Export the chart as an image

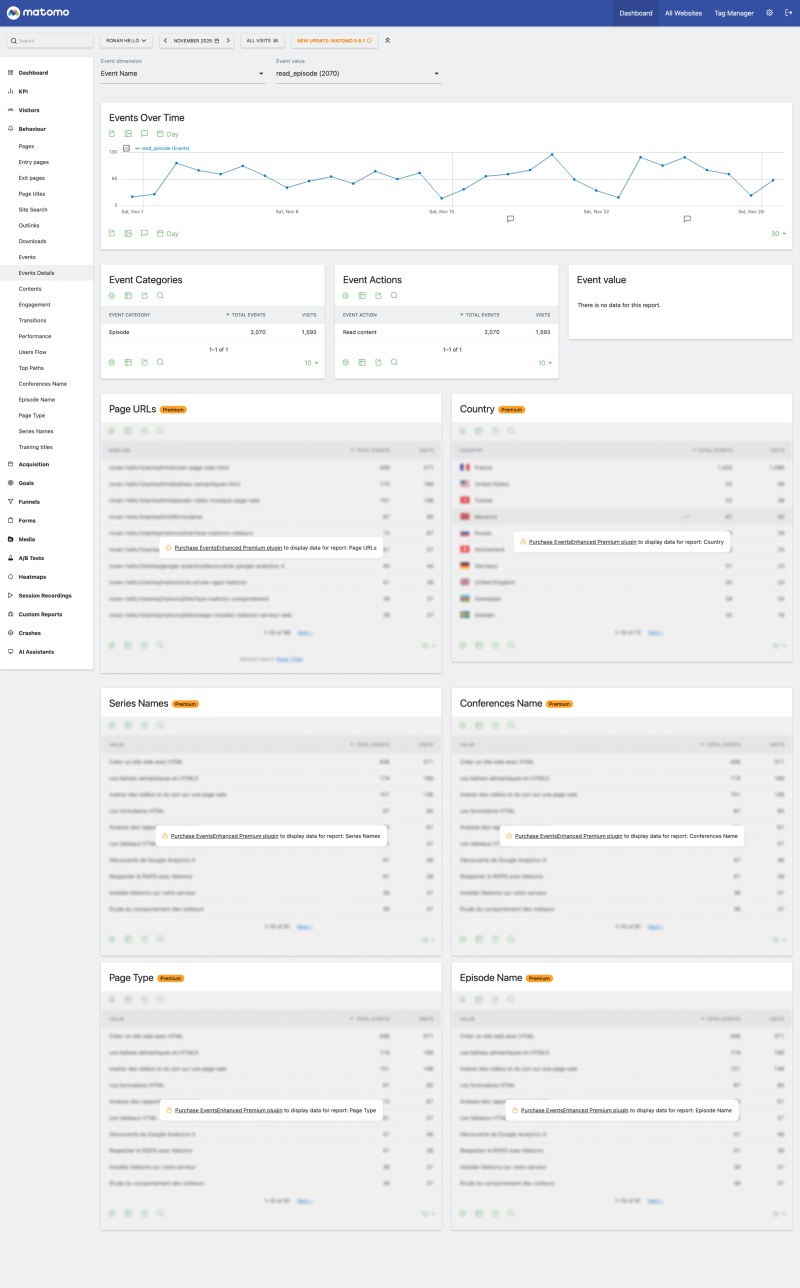point(128,132)
